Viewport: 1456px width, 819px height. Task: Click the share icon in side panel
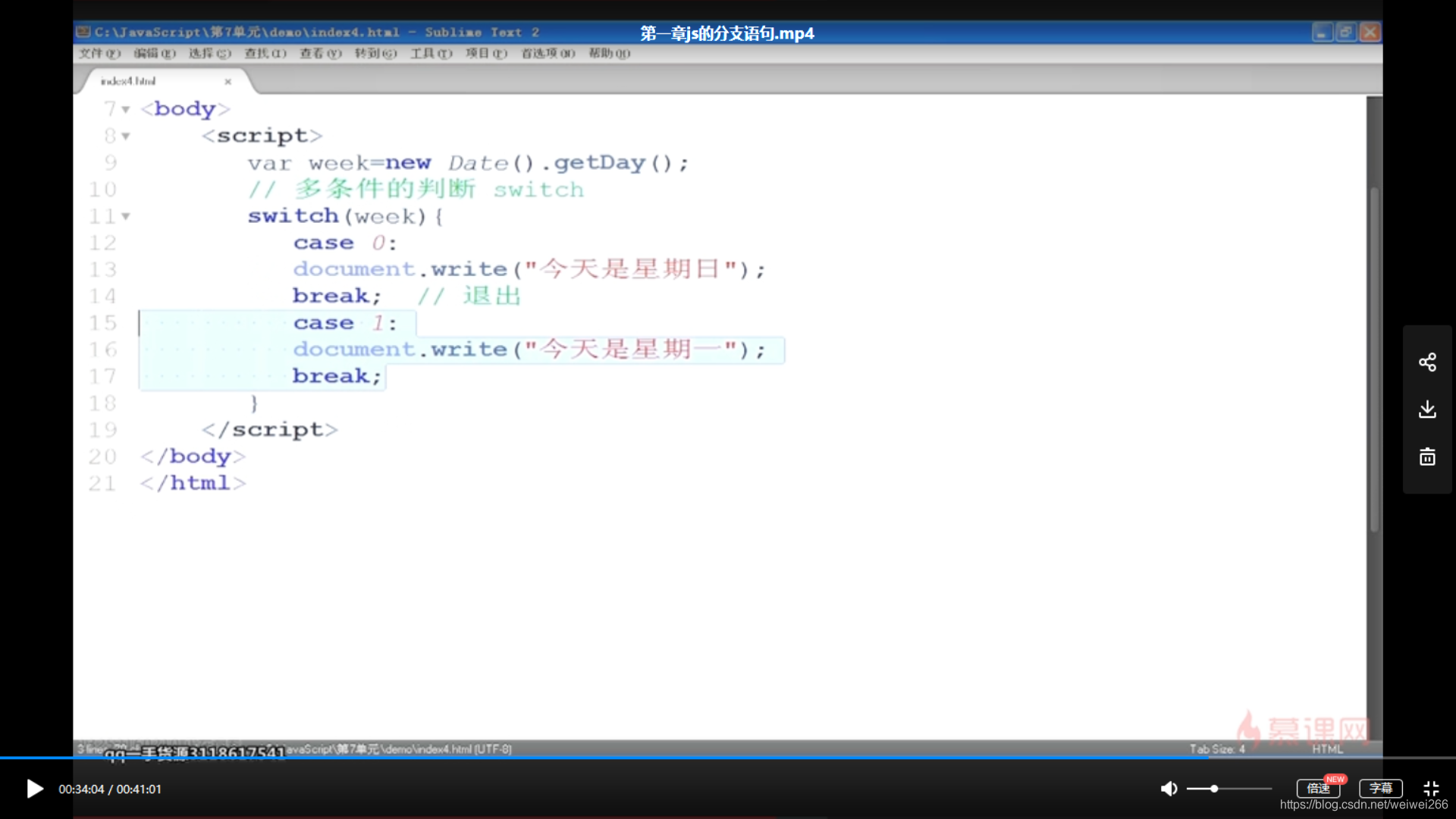pyautogui.click(x=1427, y=362)
